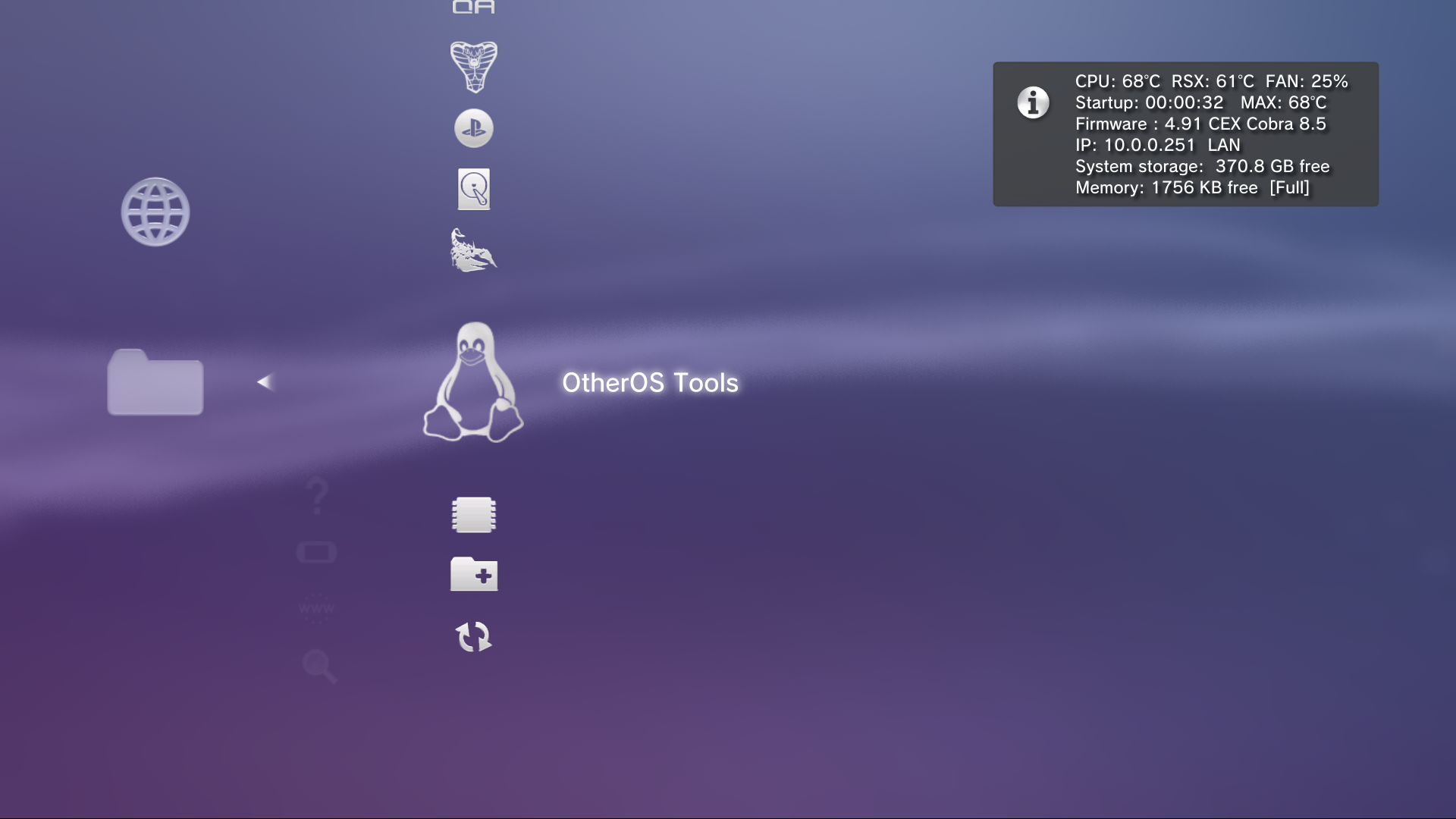Open the Linux penguin OtherOS Tools icon

(473, 382)
